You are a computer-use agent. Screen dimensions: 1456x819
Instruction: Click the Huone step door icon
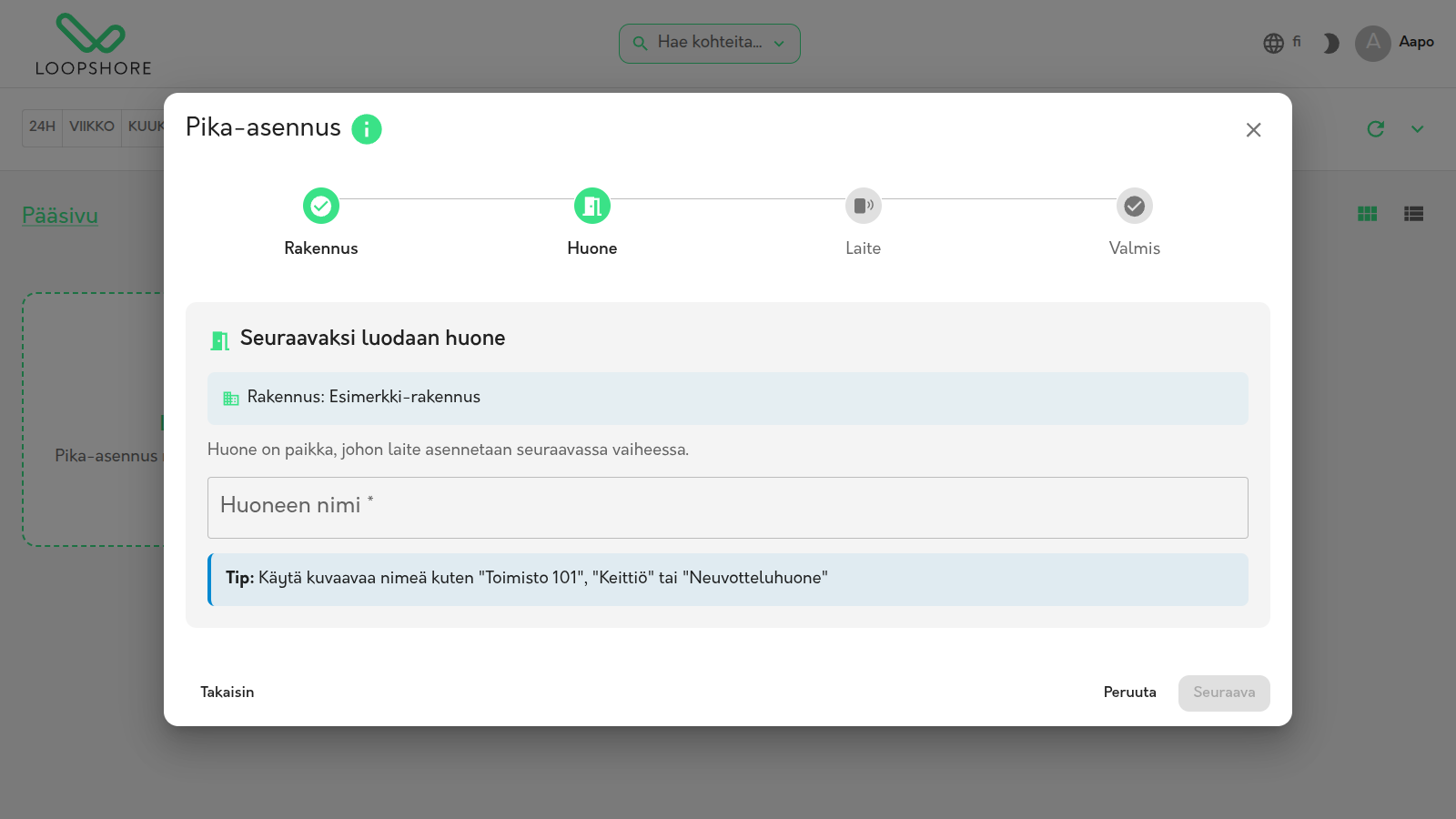[592, 206]
